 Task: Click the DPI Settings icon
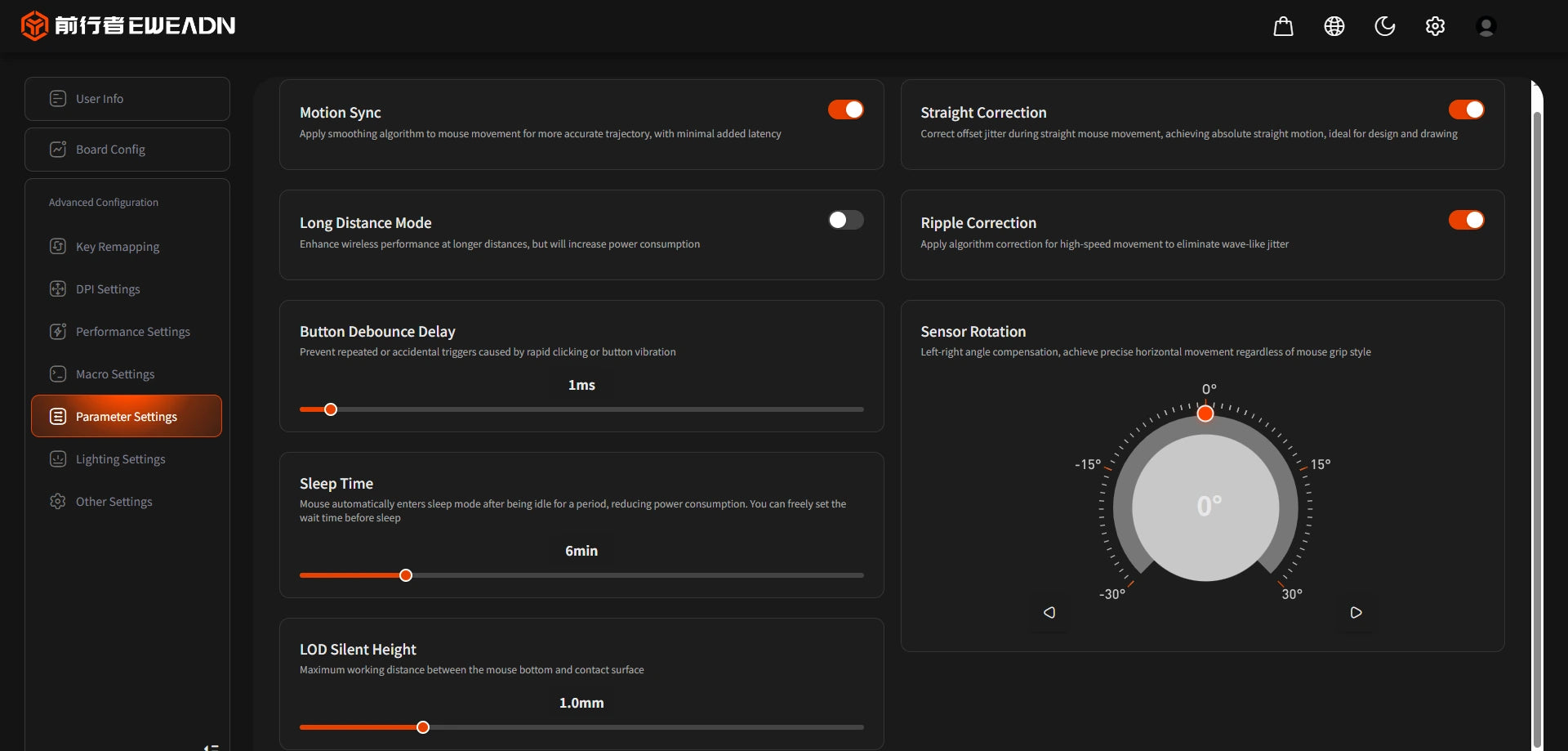coord(58,289)
